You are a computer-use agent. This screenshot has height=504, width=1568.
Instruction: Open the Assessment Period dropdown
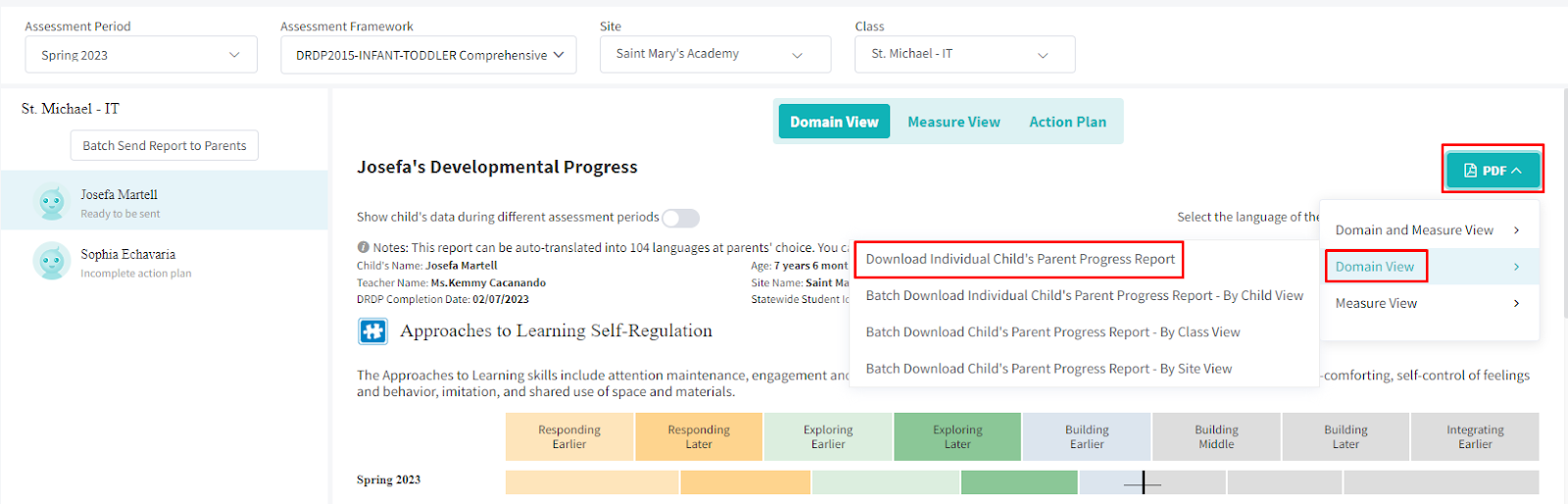[x=141, y=55]
